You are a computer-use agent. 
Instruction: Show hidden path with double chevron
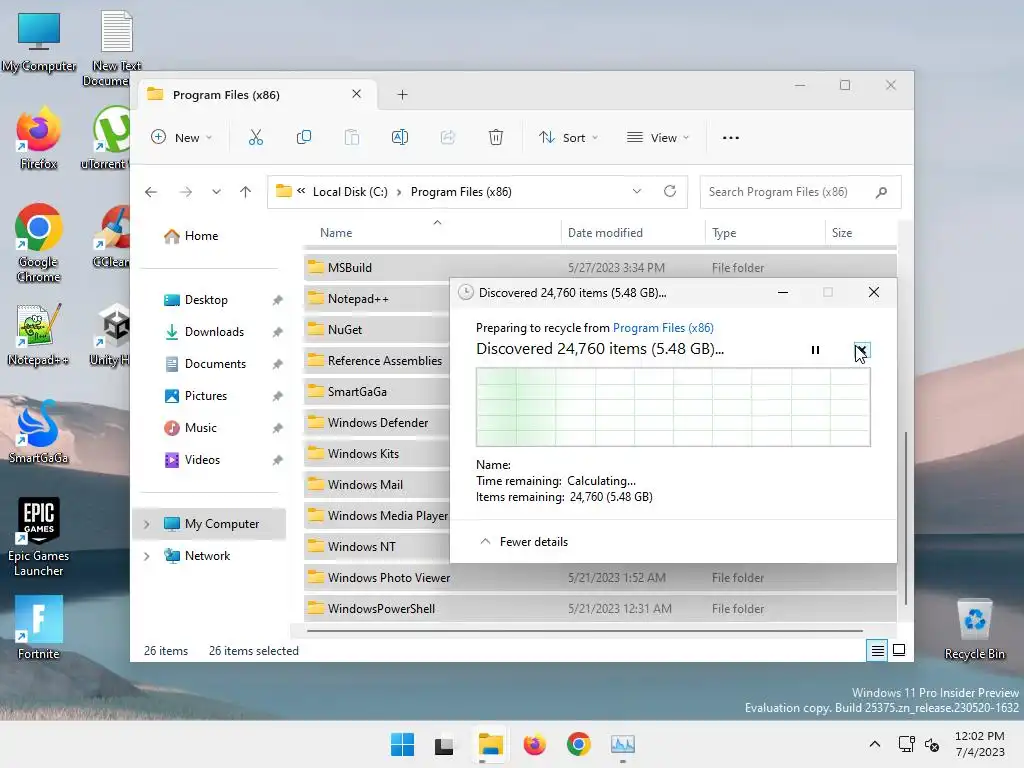click(301, 191)
